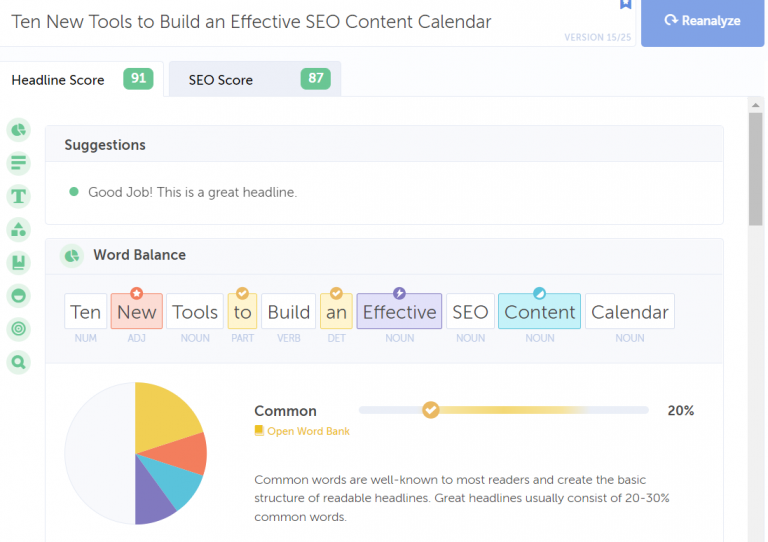Switch to the SEO Score tab

tap(255, 80)
